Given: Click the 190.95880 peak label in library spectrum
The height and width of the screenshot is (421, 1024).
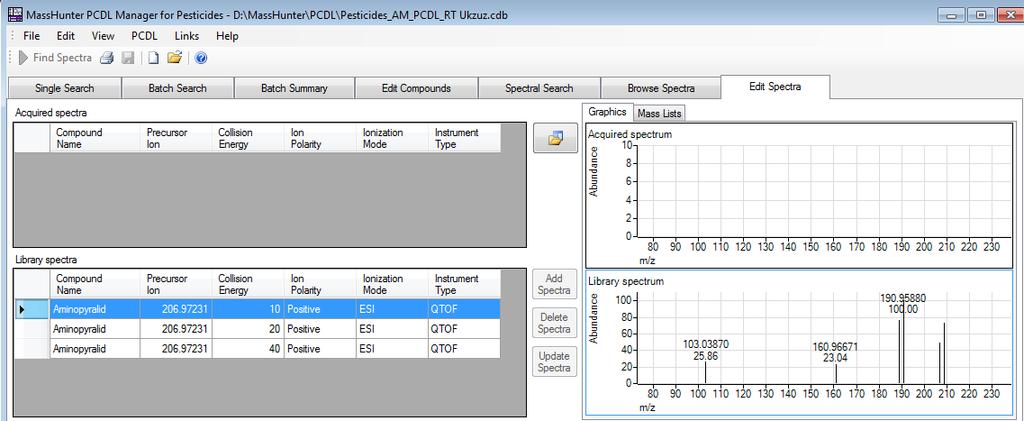Looking at the screenshot, I should (x=903, y=299).
